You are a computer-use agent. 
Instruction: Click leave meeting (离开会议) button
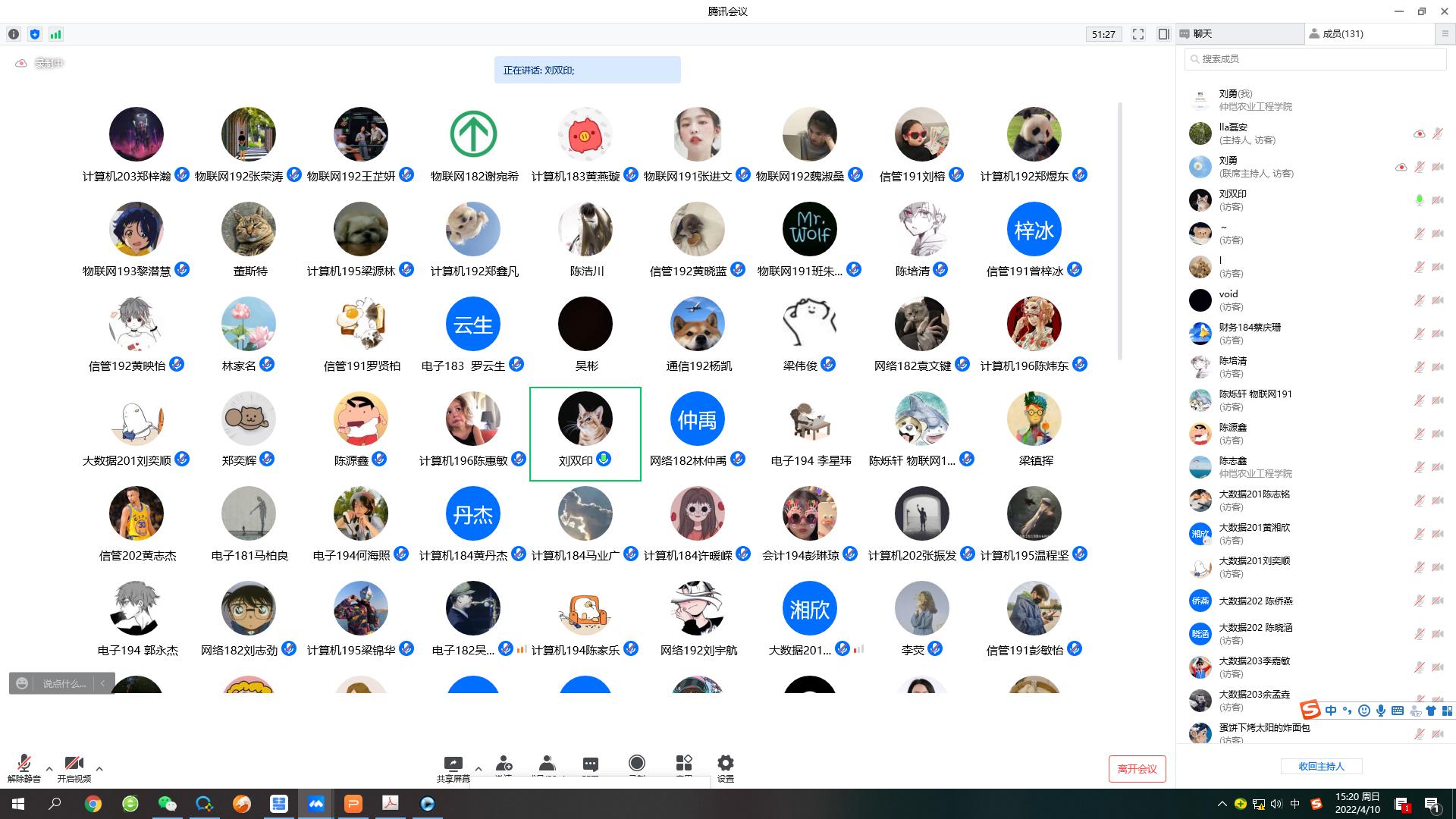tap(1137, 769)
